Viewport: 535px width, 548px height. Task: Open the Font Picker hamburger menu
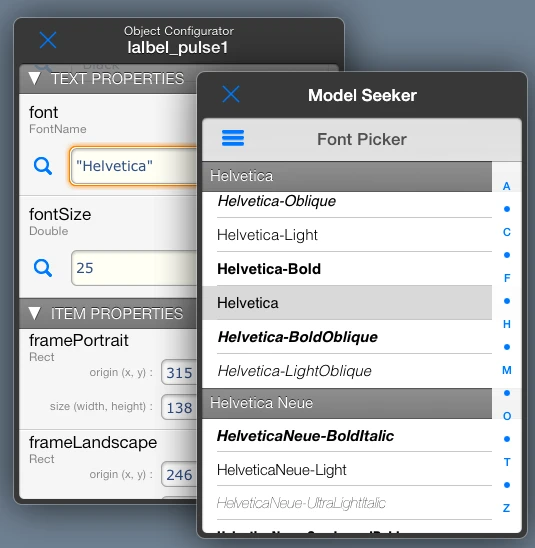point(233,138)
